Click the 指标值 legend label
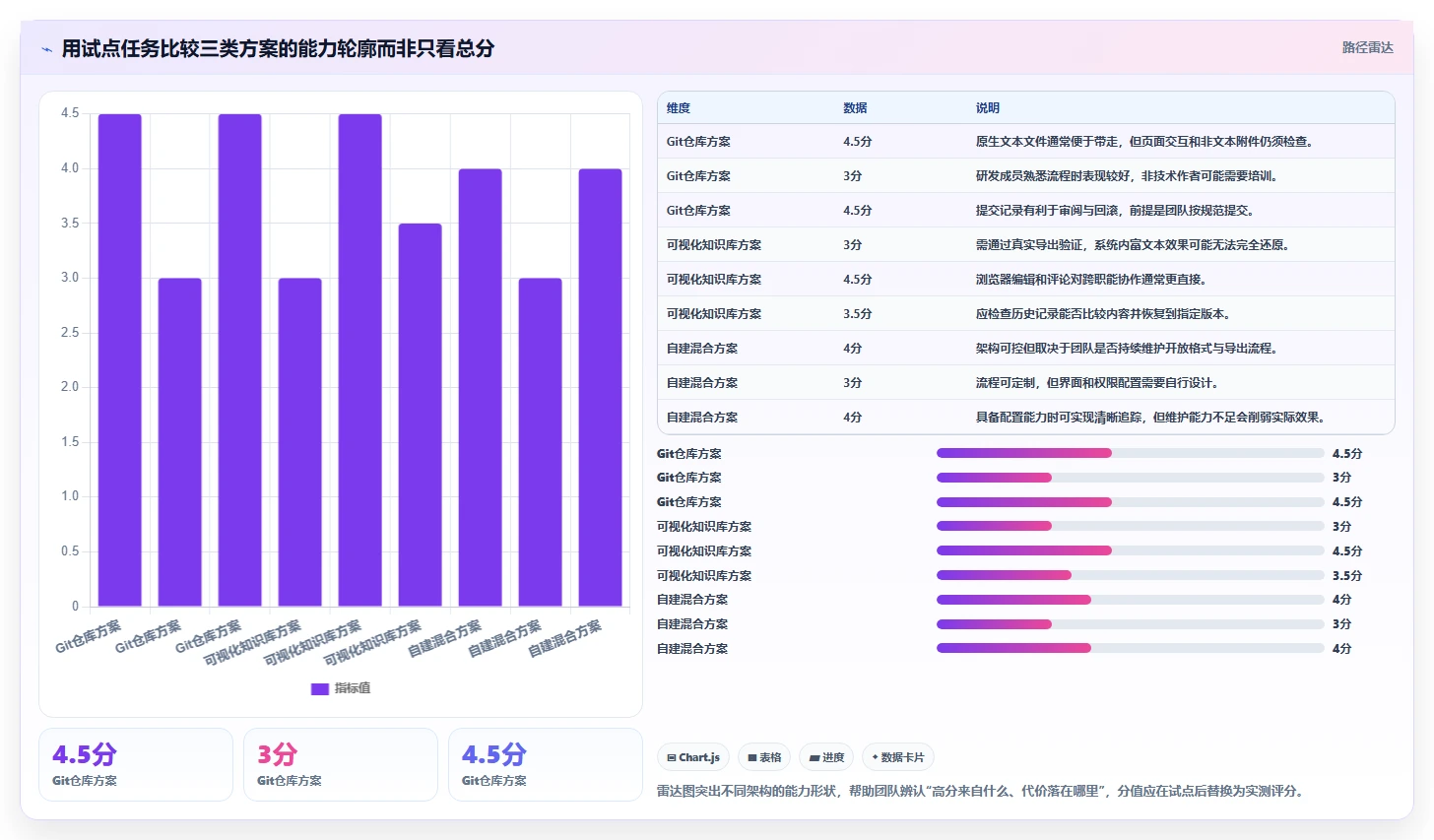The image size is (1434, 840). point(353,688)
